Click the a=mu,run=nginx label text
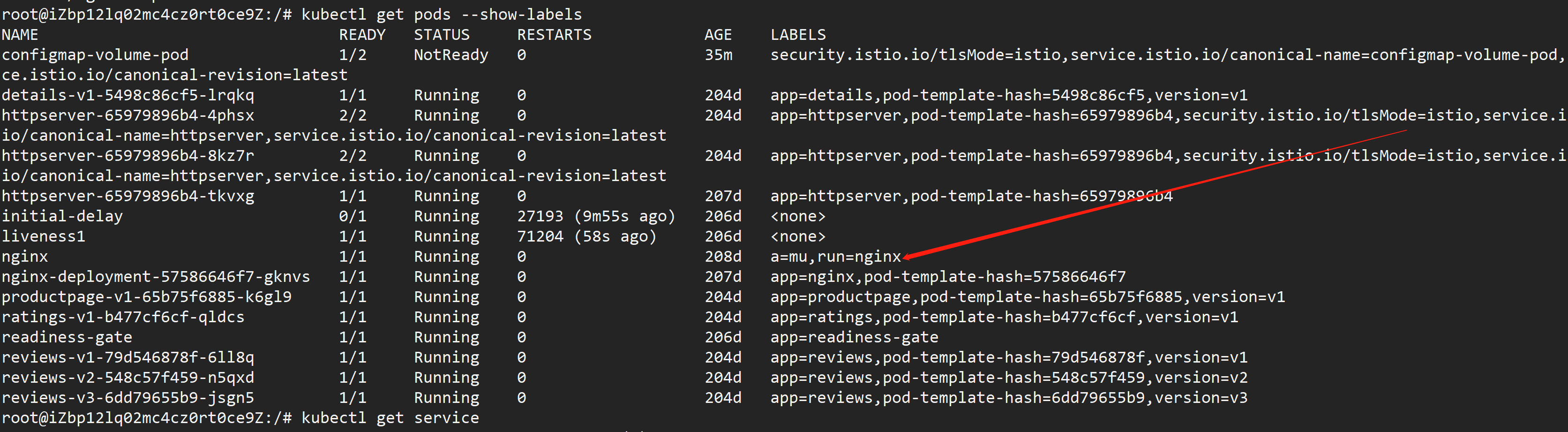 coord(835,257)
